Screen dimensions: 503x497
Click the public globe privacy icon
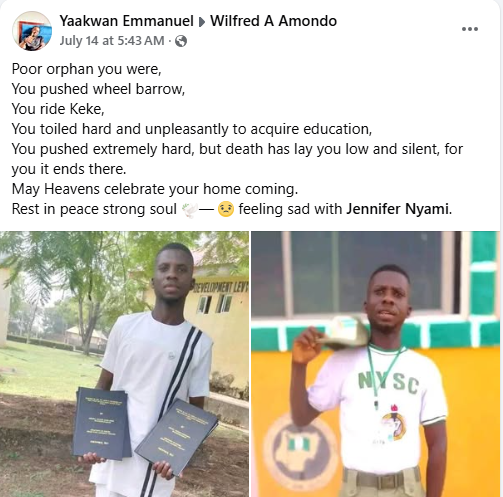tap(181, 41)
